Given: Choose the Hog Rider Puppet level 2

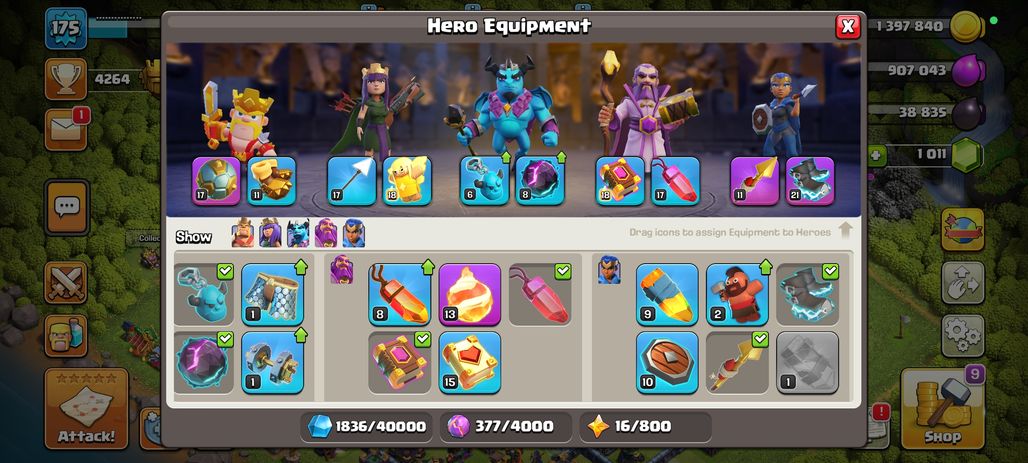Looking at the screenshot, I should coord(737,294).
